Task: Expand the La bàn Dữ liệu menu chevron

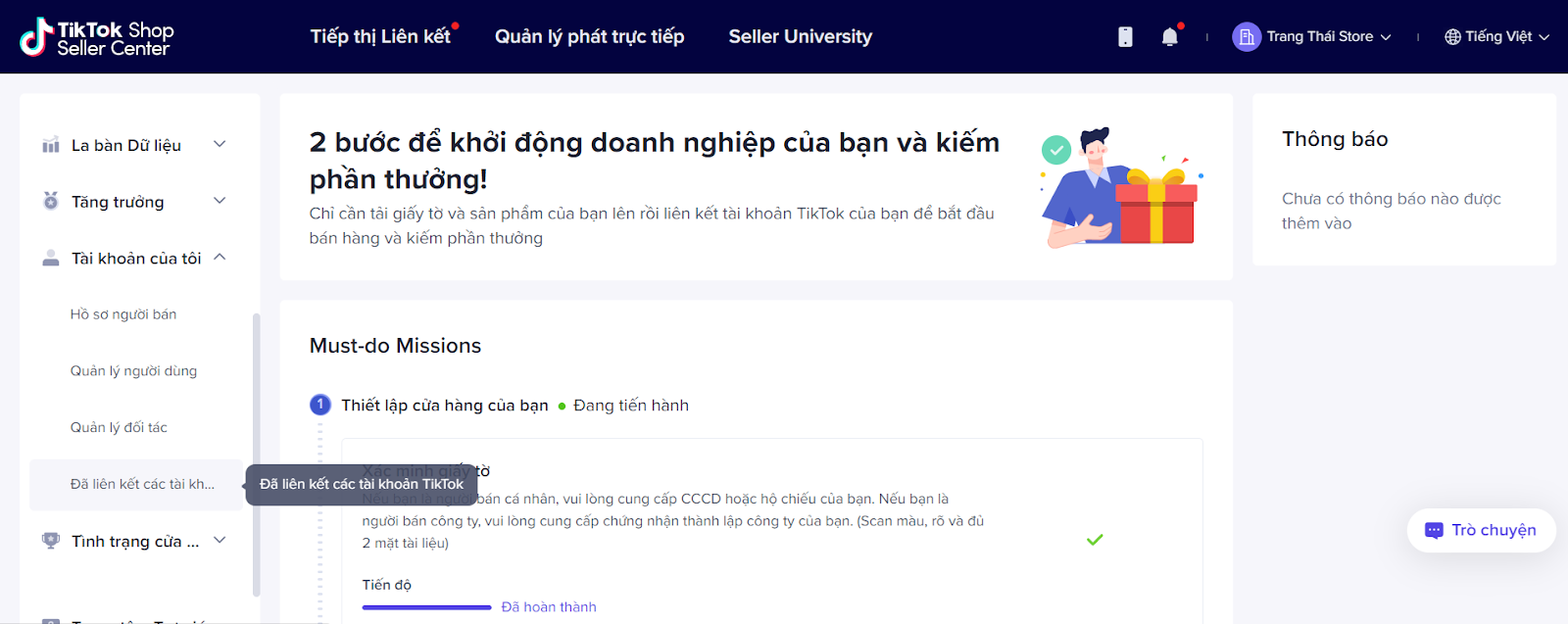Action: [220, 144]
